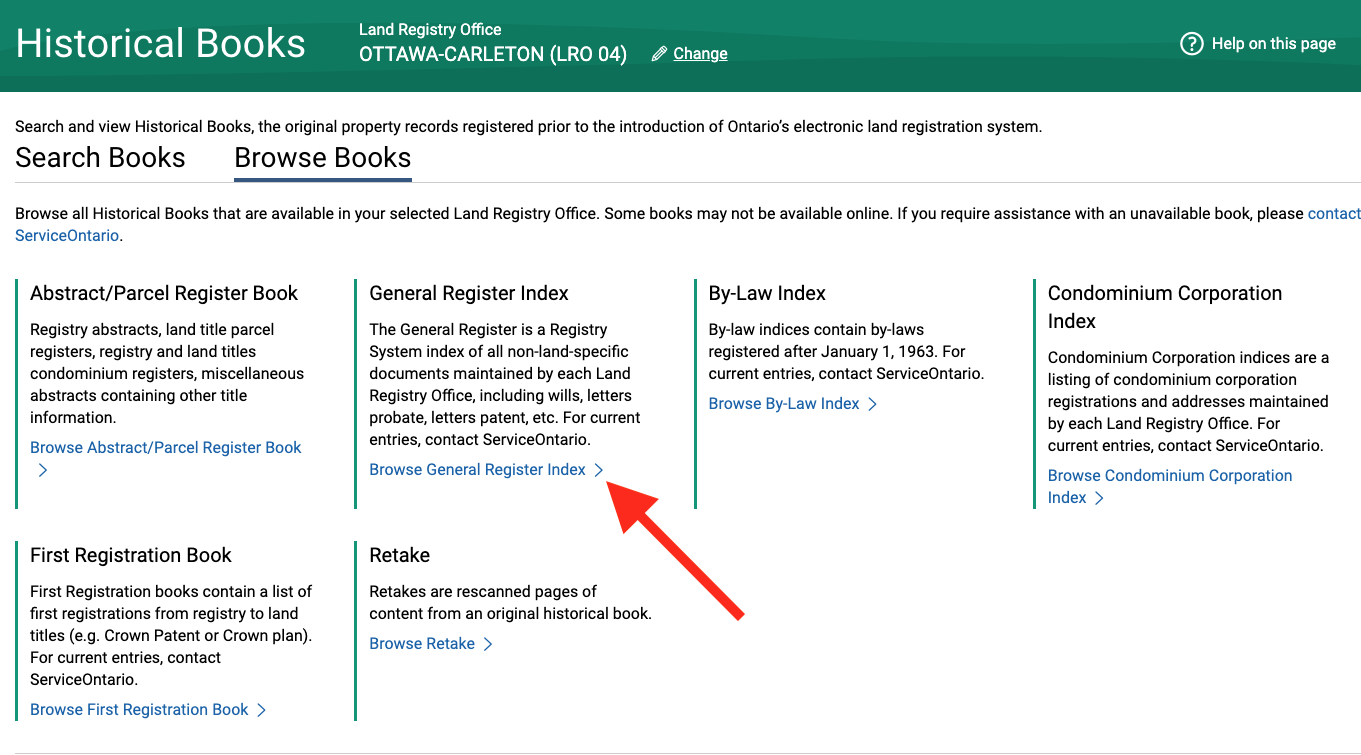Click the chevron after Browse General Register Index
Image resolution: width=1361 pixels, height=755 pixels.
click(599, 470)
